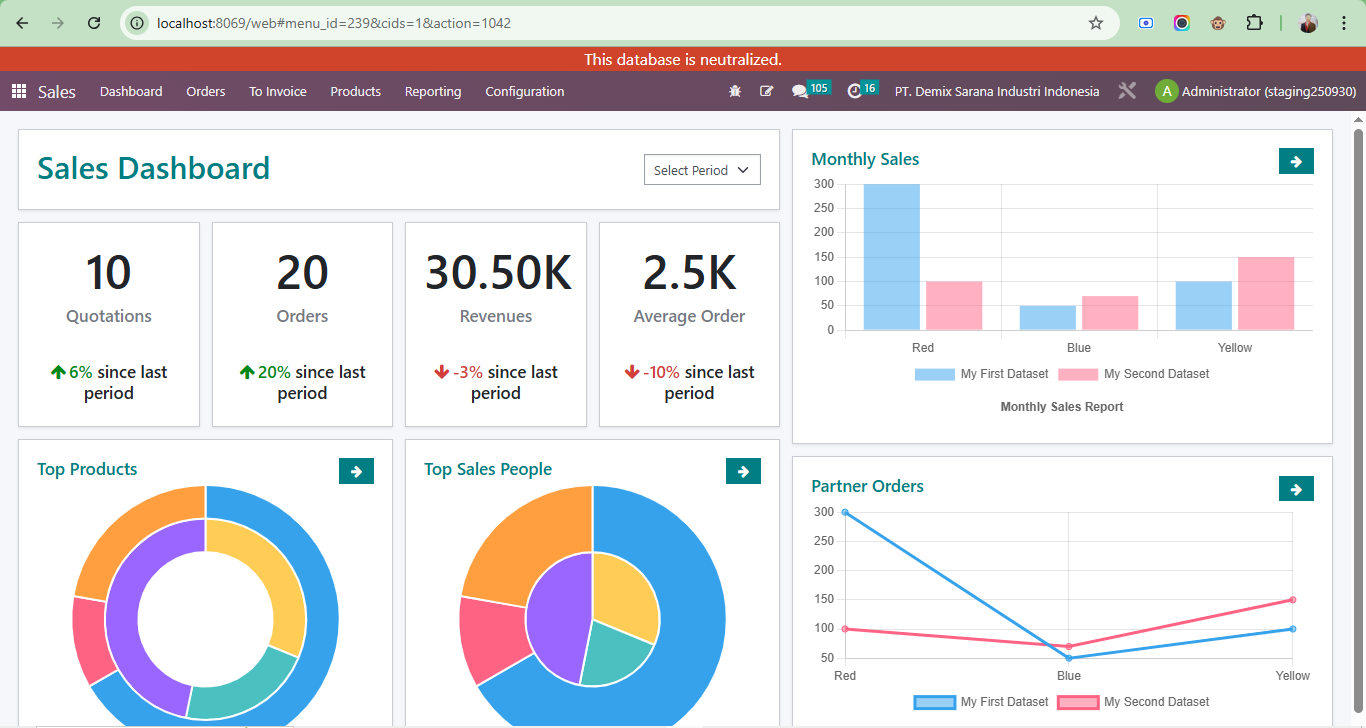1366x728 pixels.
Task: Toggle My Second Dataset in Monthly Sales legend
Action: click(1134, 374)
